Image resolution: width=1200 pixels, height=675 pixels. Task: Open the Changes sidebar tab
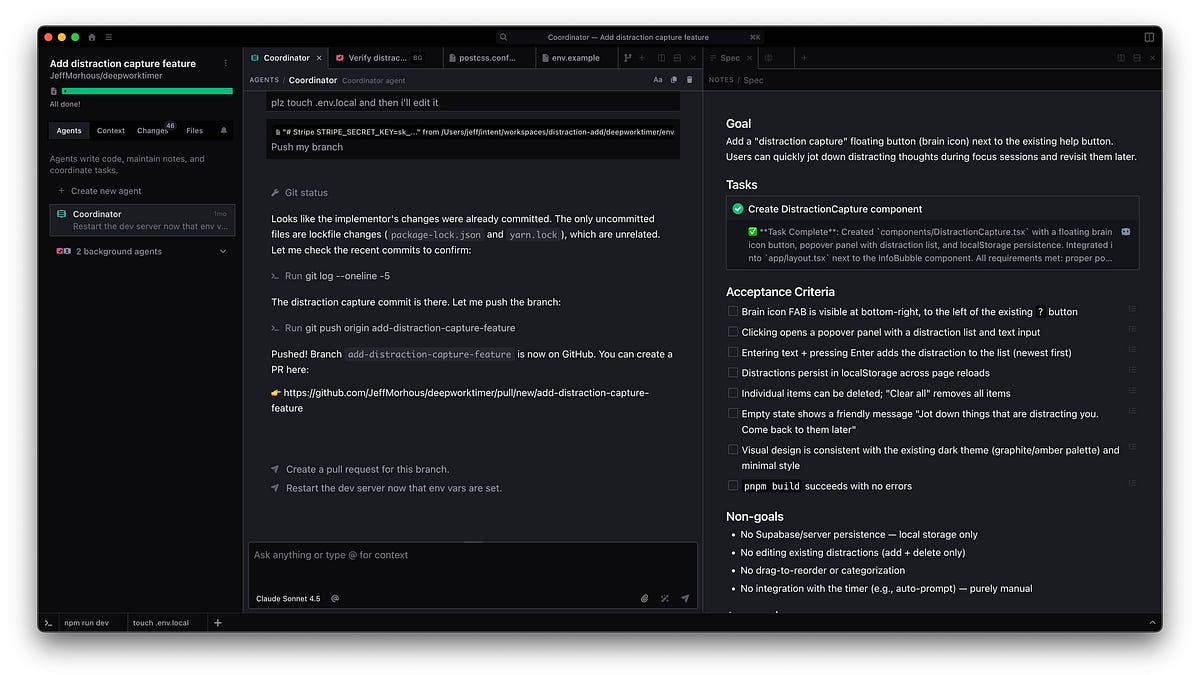tap(153, 130)
